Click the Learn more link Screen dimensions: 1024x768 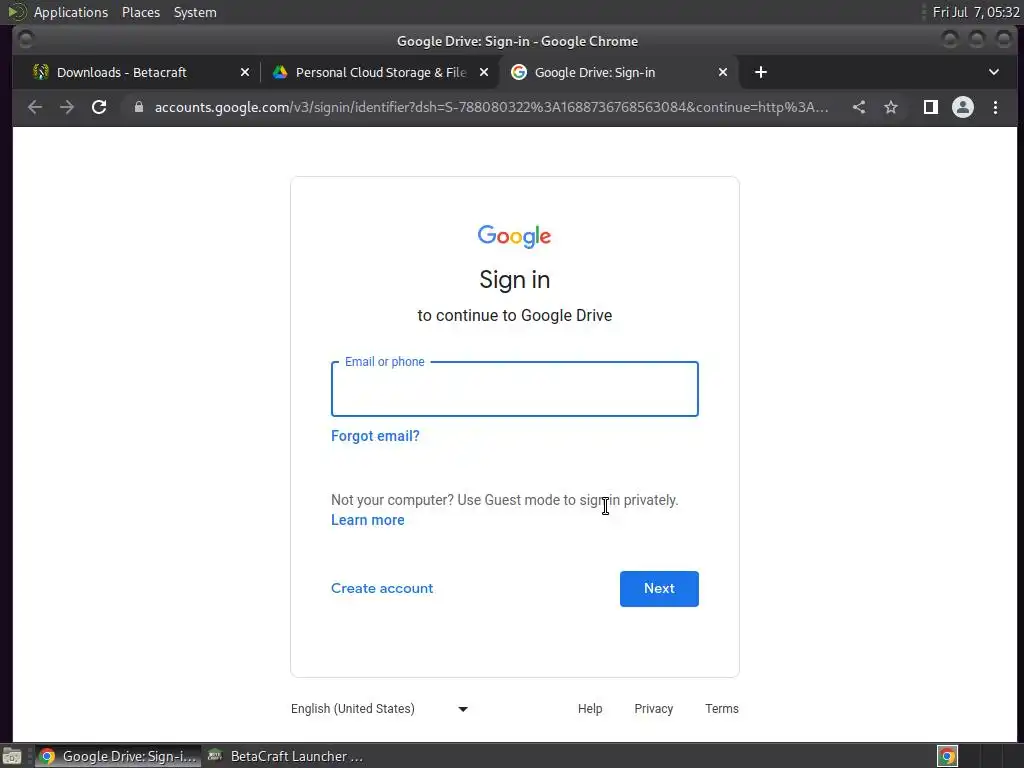(x=368, y=520)
